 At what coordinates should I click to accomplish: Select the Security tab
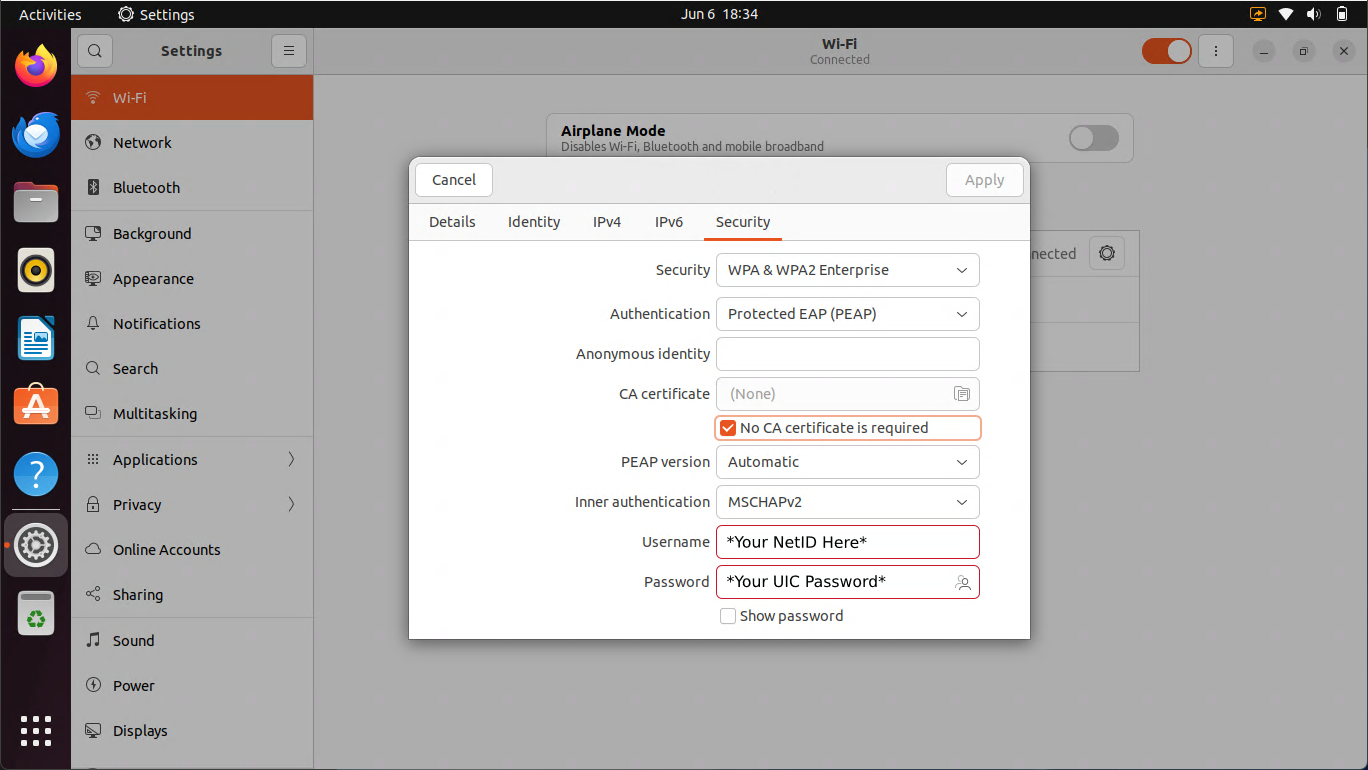click(743, 222)
